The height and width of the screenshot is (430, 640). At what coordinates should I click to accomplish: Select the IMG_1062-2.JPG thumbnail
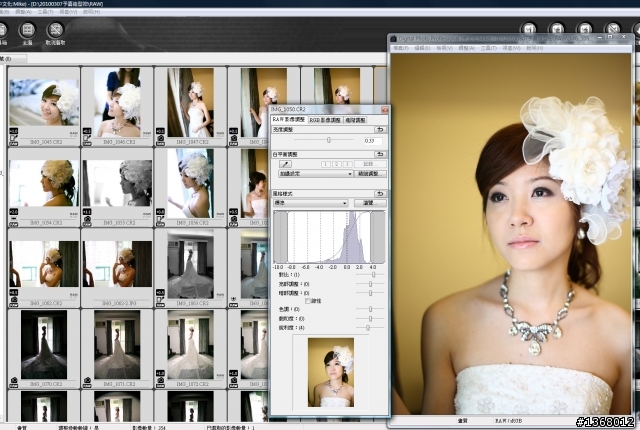(117, 264)
